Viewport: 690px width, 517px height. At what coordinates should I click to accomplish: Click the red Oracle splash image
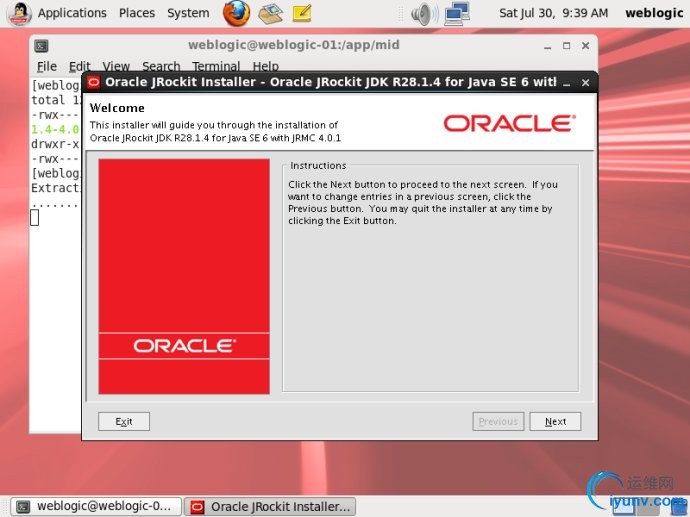click(x=184, y=276)
